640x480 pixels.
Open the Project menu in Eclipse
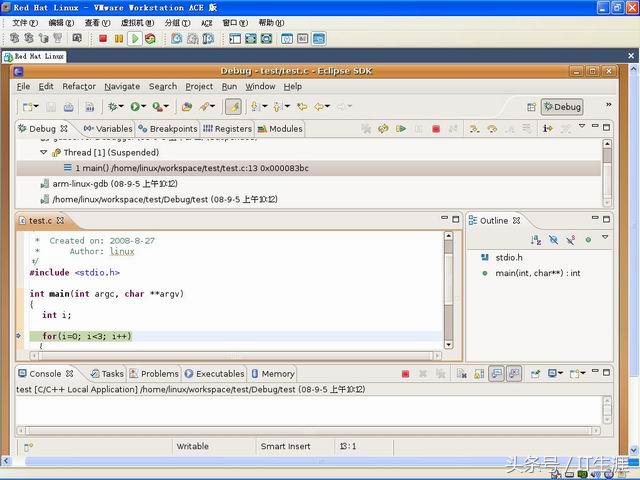199,87
